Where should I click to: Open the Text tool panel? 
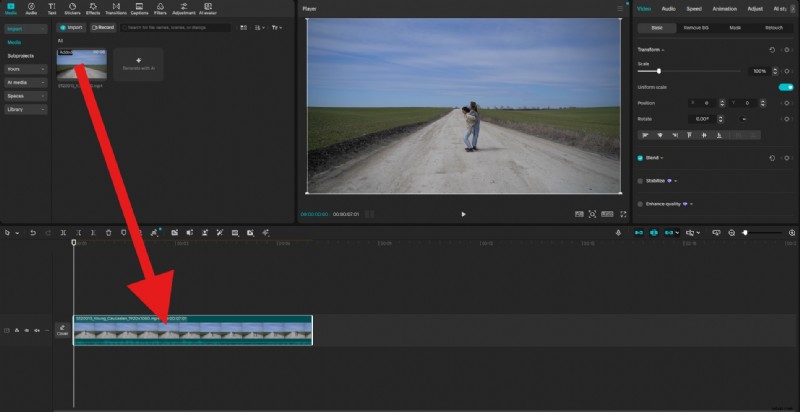(52, 8)
